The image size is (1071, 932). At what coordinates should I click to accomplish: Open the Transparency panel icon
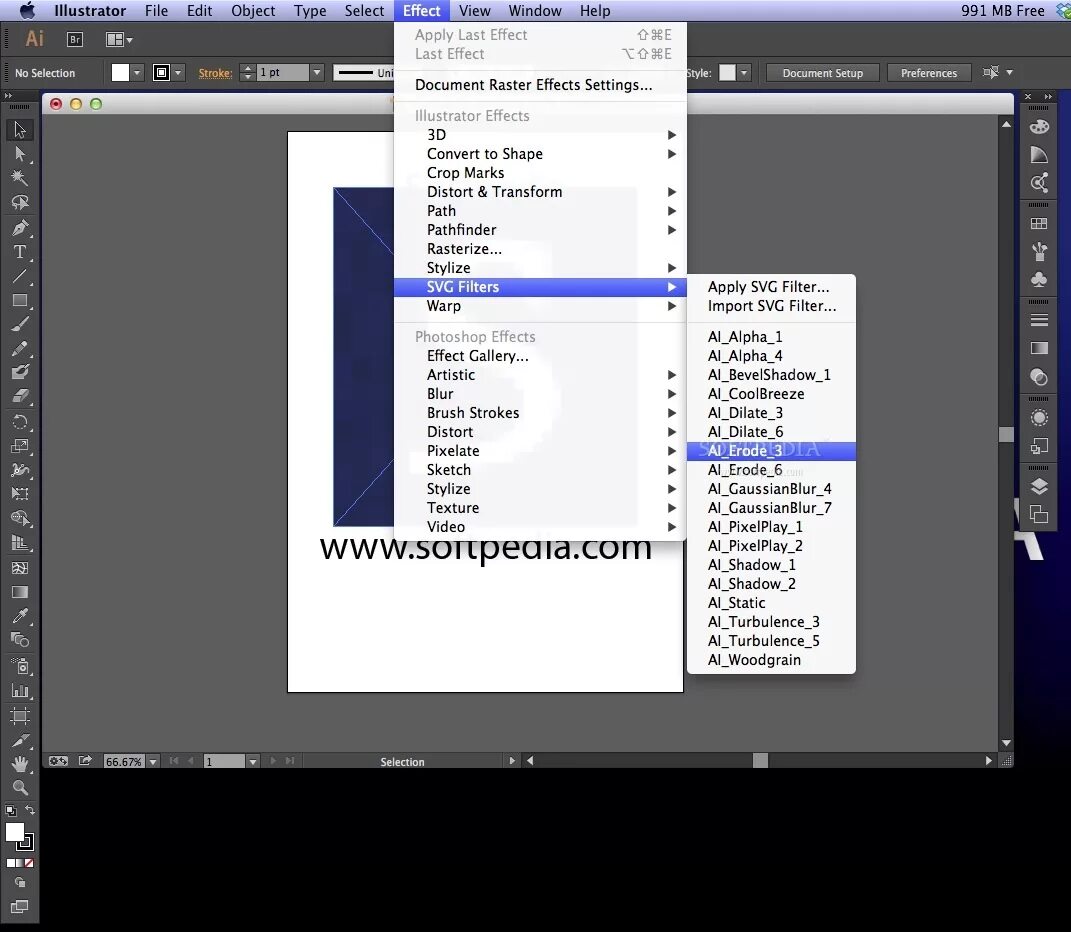point(1039,377)
